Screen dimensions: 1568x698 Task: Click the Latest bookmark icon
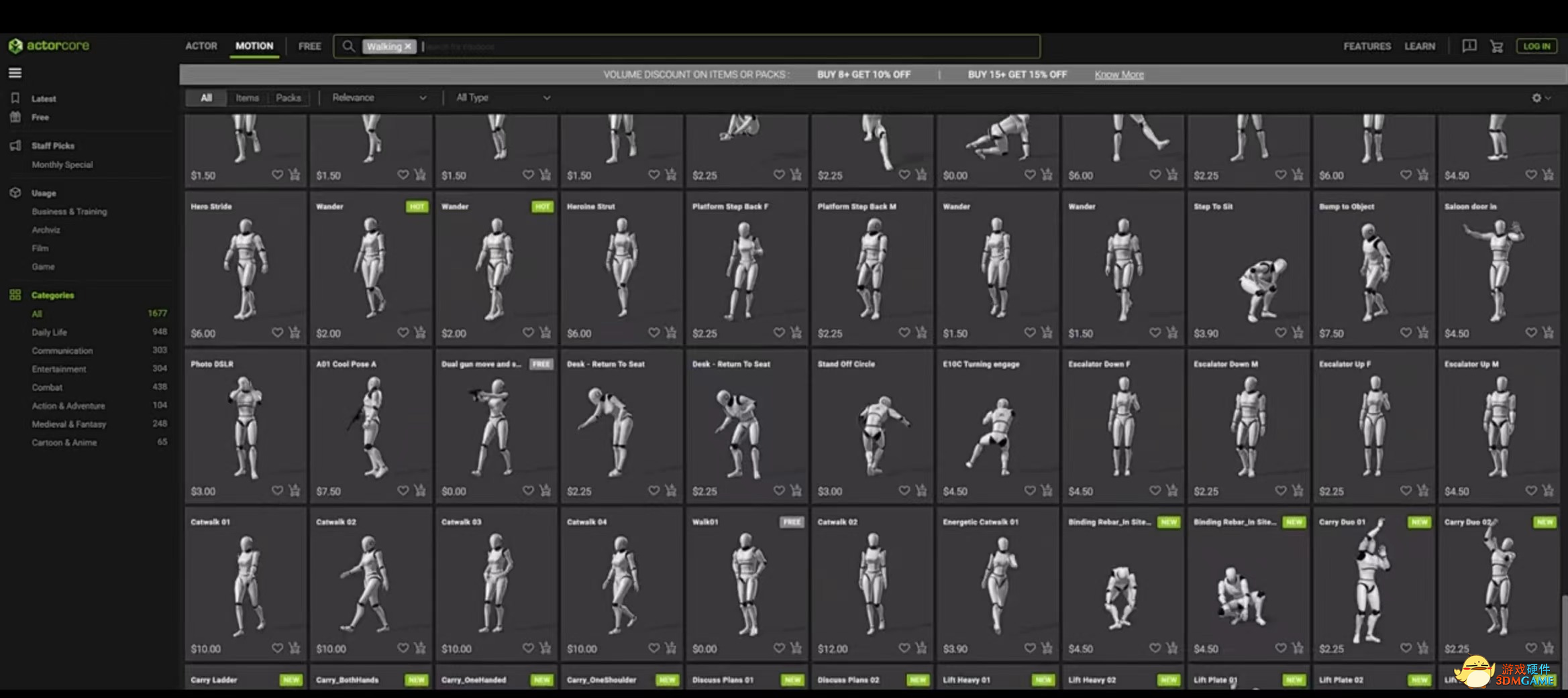(15, 98)
